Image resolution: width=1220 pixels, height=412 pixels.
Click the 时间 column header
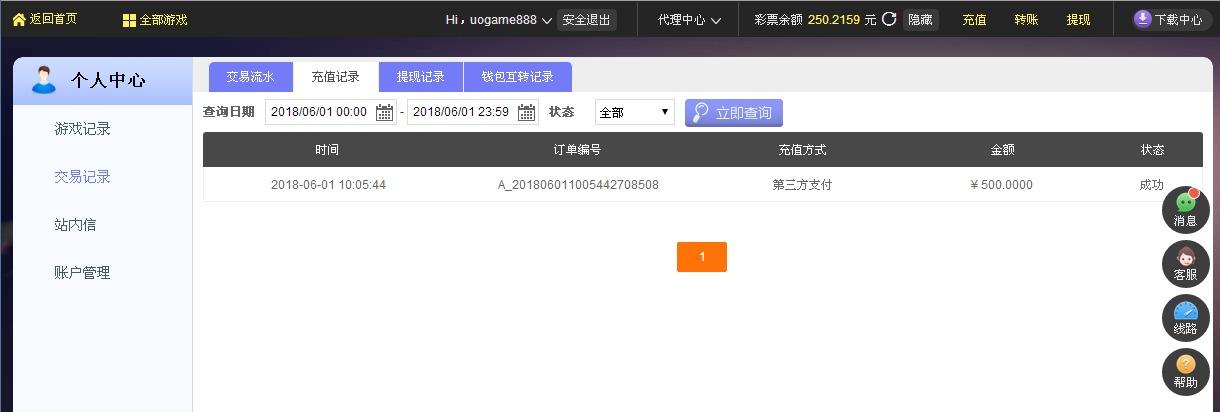click(x=327, y=150)
